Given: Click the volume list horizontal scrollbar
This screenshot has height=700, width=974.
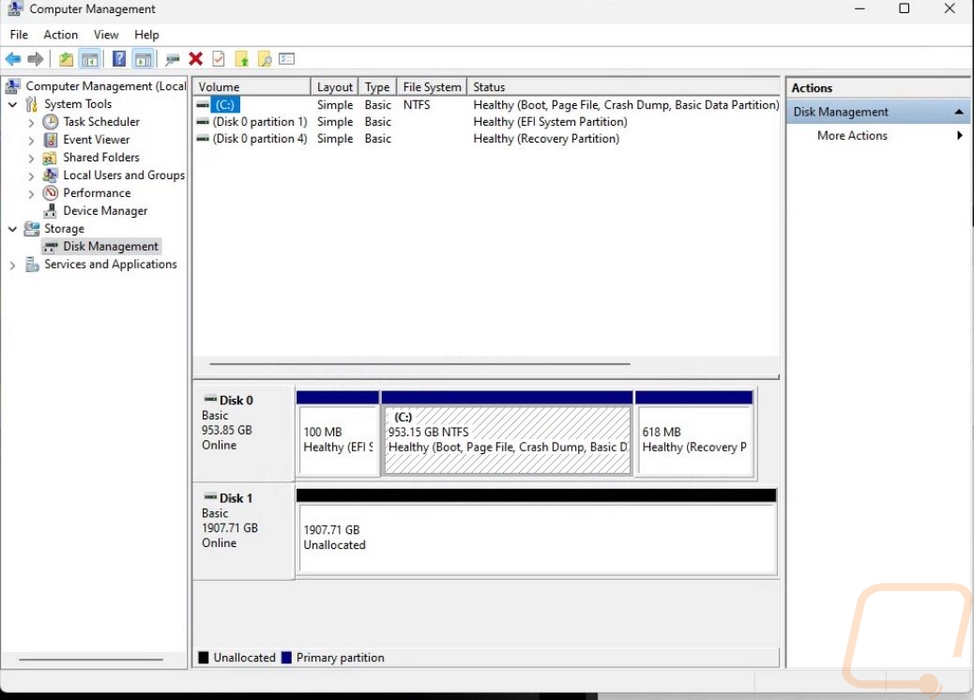Looking at the screenshot, I should click(420, 364).
